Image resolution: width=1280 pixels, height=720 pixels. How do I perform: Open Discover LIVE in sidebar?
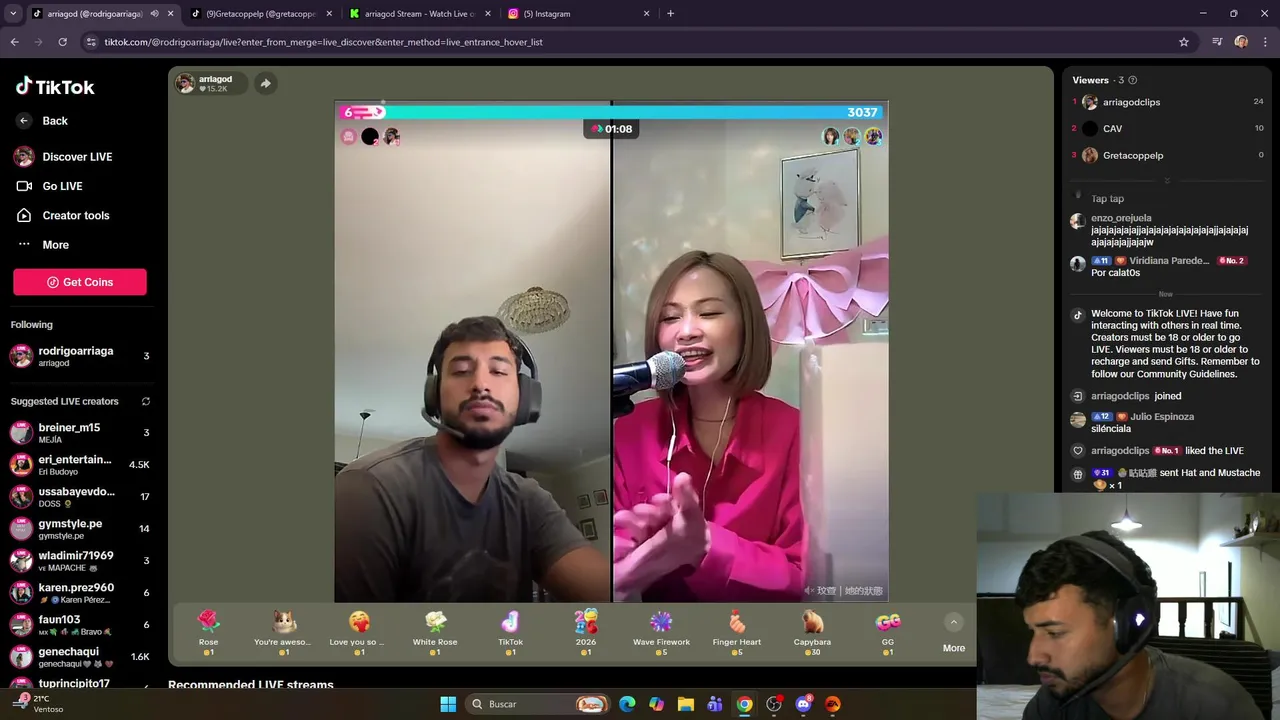(x=64, y=157)
